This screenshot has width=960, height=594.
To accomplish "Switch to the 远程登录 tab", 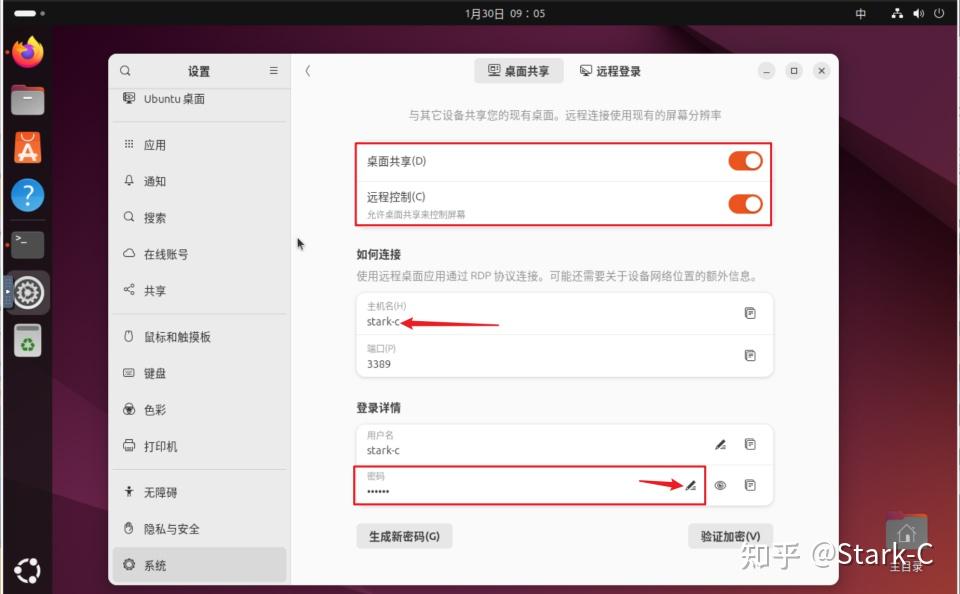I will click(610, 71).
